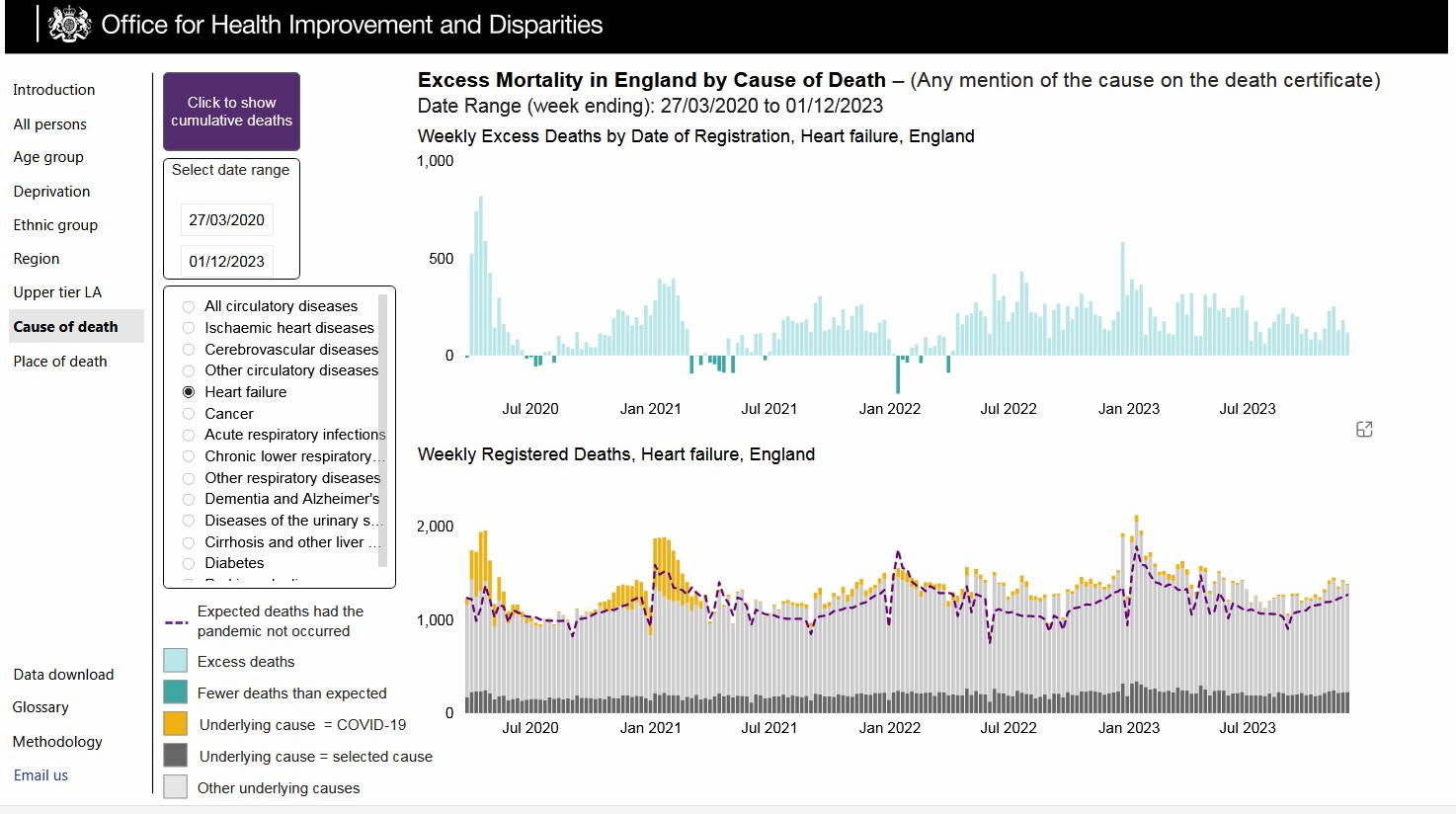Click the Weekly Excess Deaths chart title
The image size is (1456, 814).
coord(696,136)
